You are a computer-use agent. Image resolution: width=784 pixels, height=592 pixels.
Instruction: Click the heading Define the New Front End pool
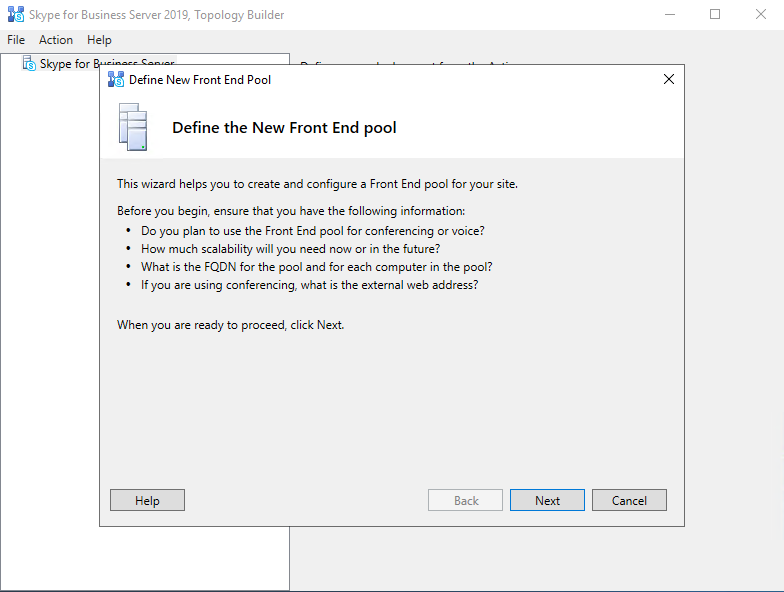tap(284, 128)
